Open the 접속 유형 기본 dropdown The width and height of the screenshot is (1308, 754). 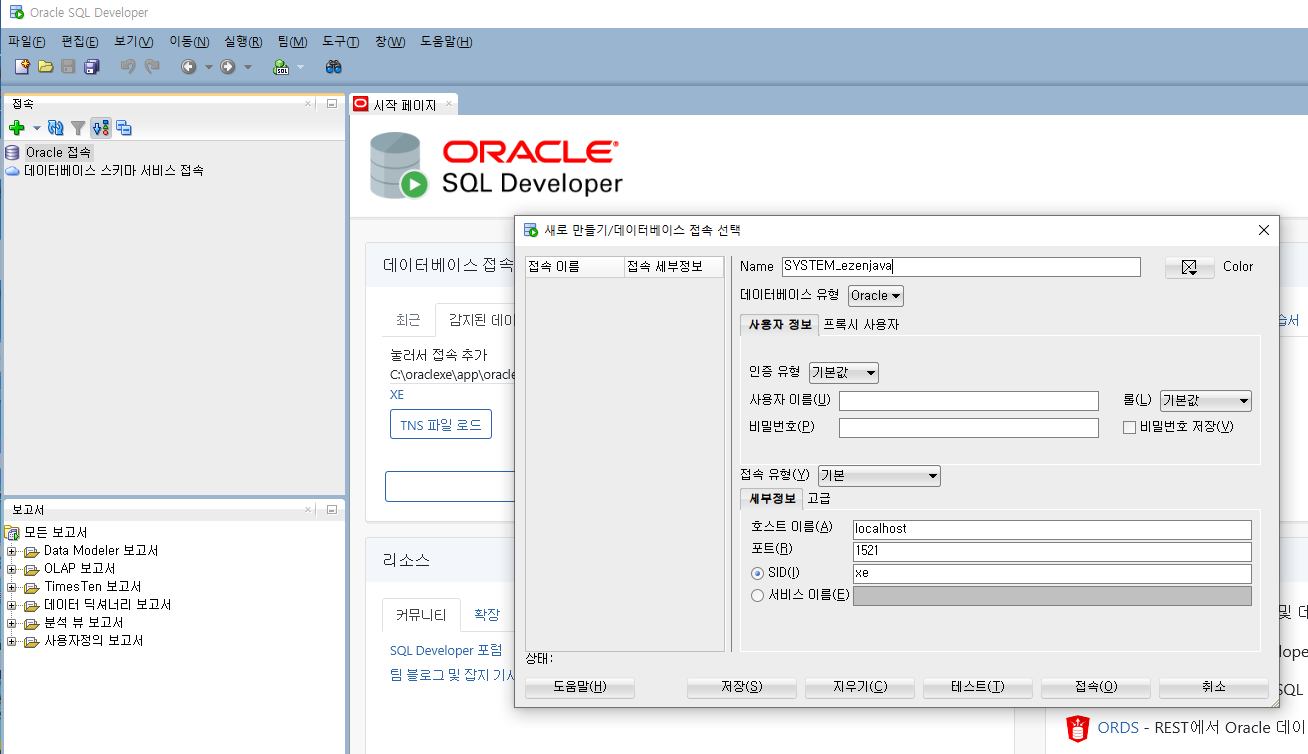coord(879,476)
